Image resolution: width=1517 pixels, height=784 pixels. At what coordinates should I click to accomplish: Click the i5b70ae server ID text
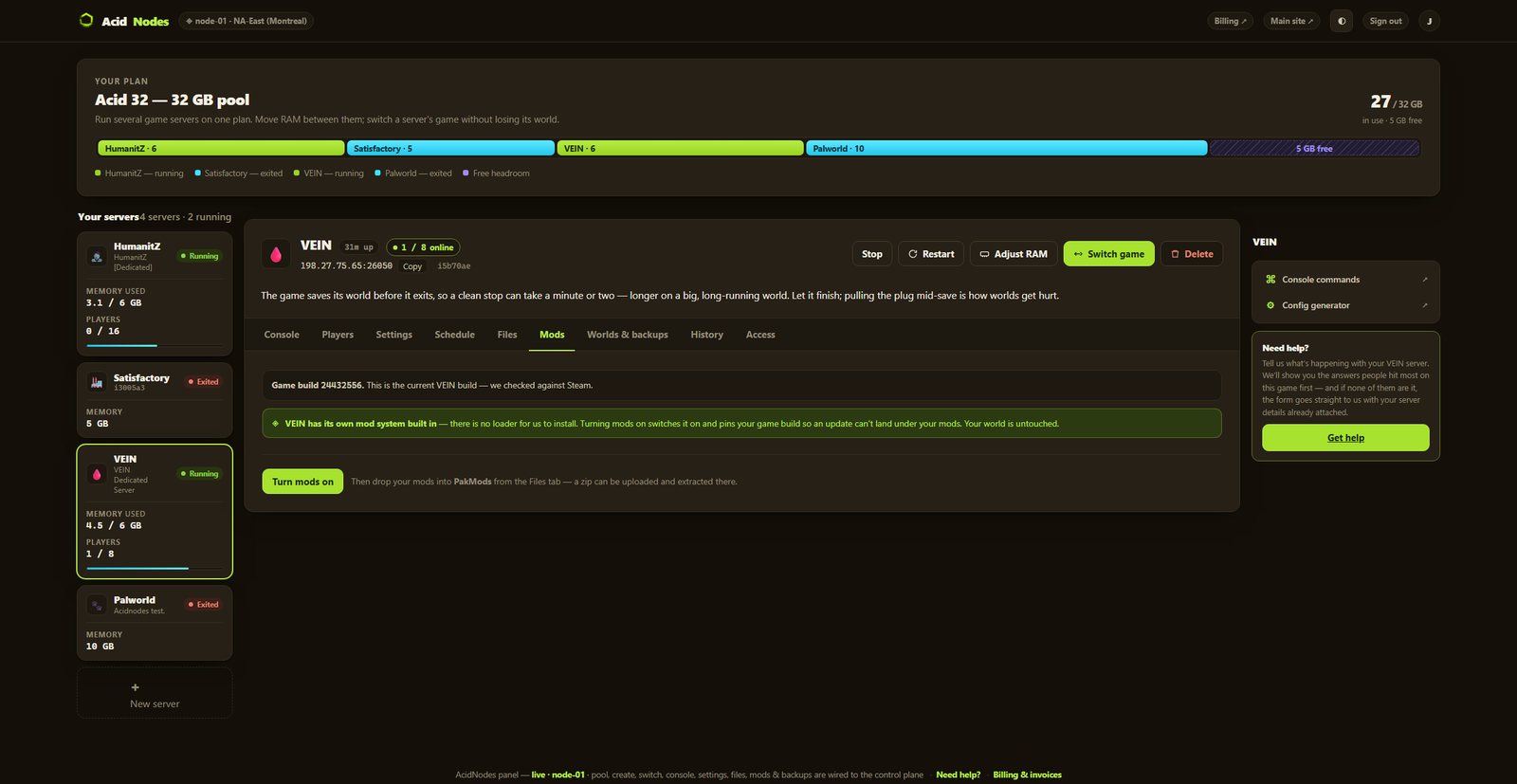click(453, 266)
